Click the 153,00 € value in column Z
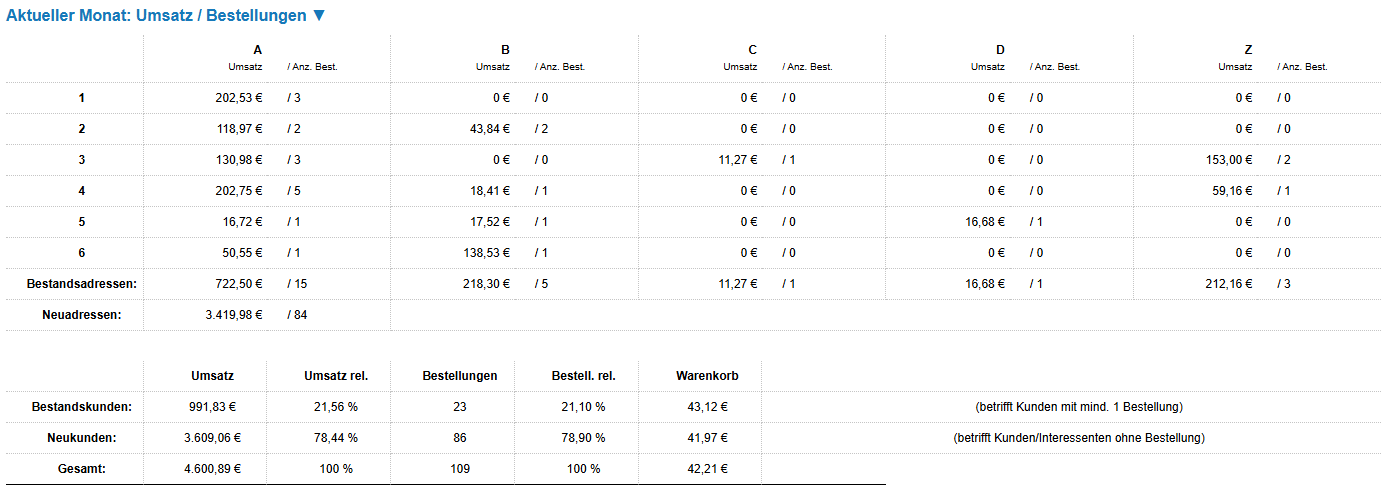Image resolution: width=1387 pixels, height=487 pixels. click(1231, 160)
